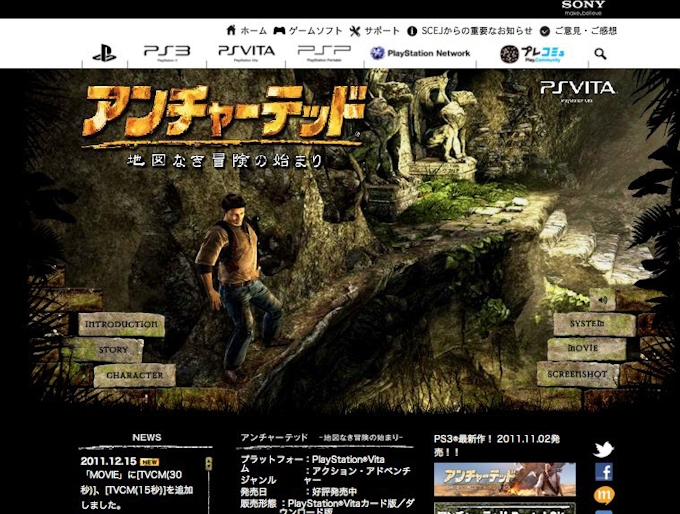Click the news panel scrollbar handle
680x514 pixels.
(208, 464)
